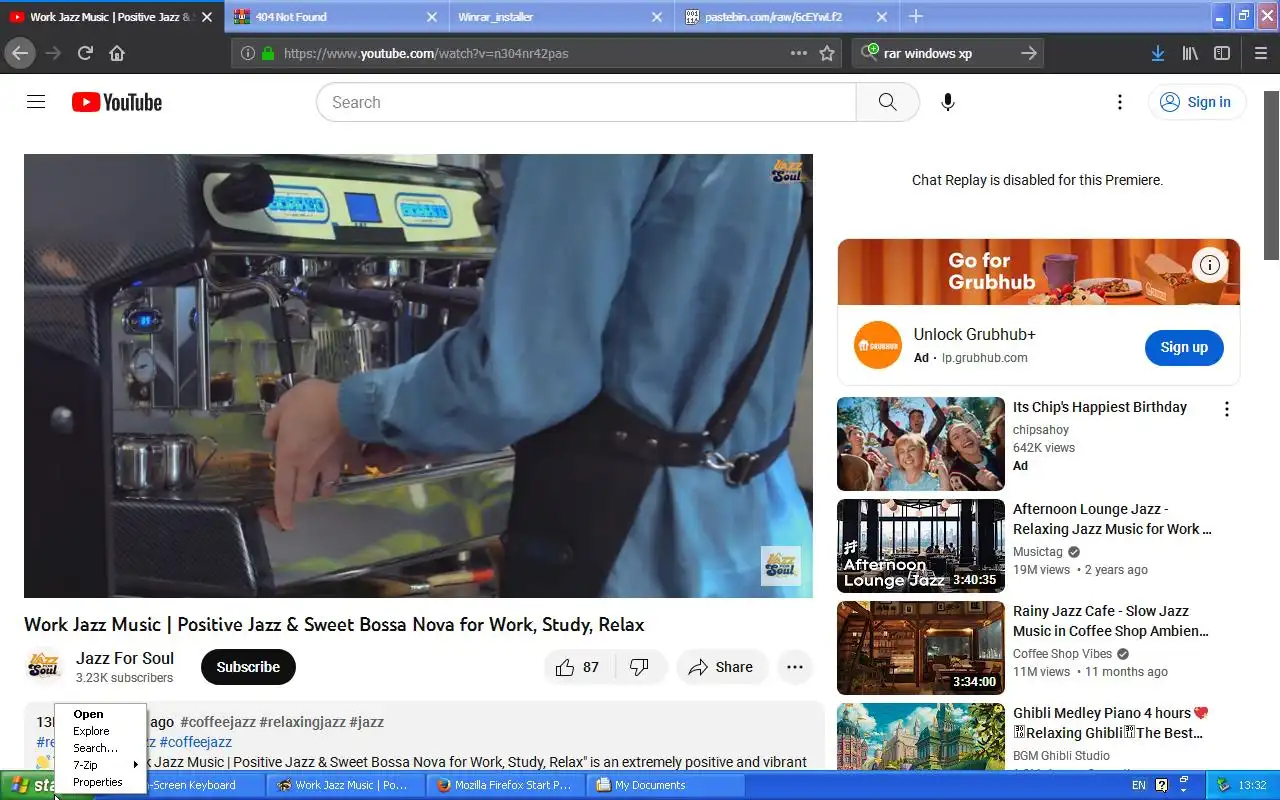This screenshot has height=800, width=1280.
Task: Open Chip's Happiest Birthday ad thumbnail
Action: (920, 444)
